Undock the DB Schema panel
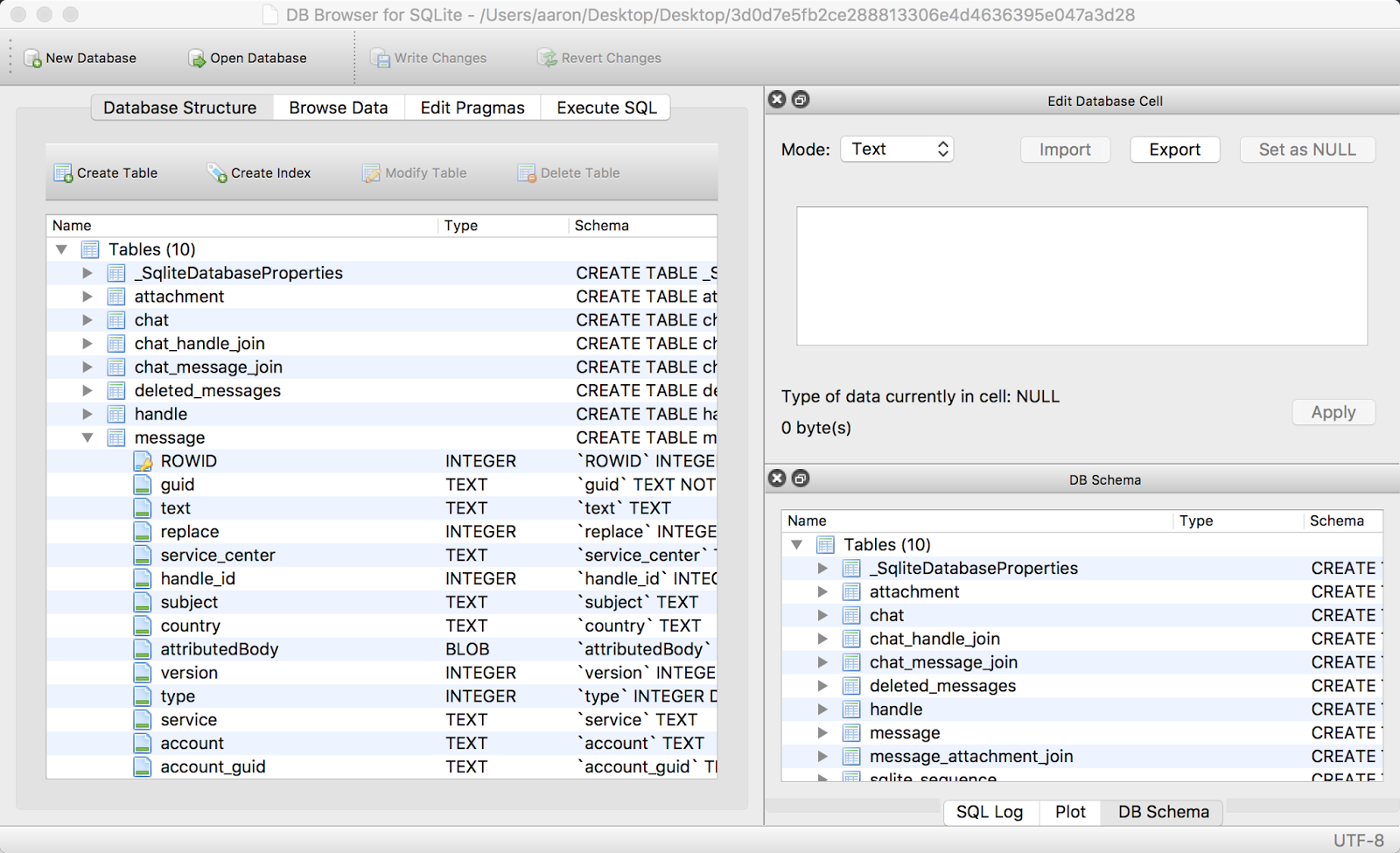 pos(801,479)
